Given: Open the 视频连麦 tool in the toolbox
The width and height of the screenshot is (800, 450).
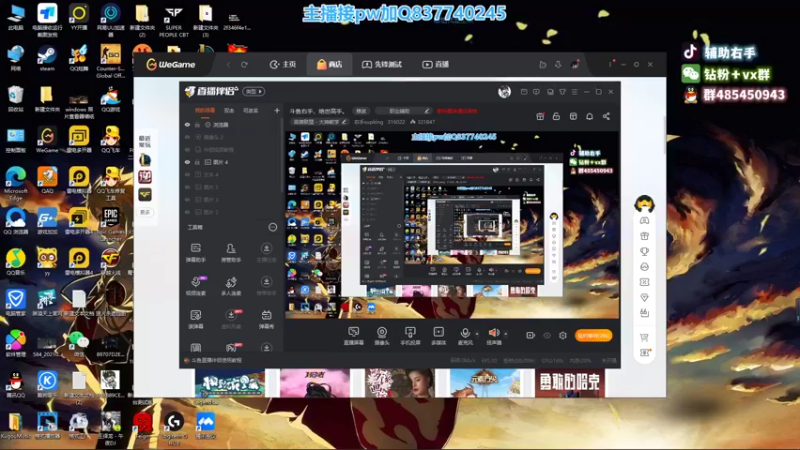Looking at the screenshot, I should 196,286.
